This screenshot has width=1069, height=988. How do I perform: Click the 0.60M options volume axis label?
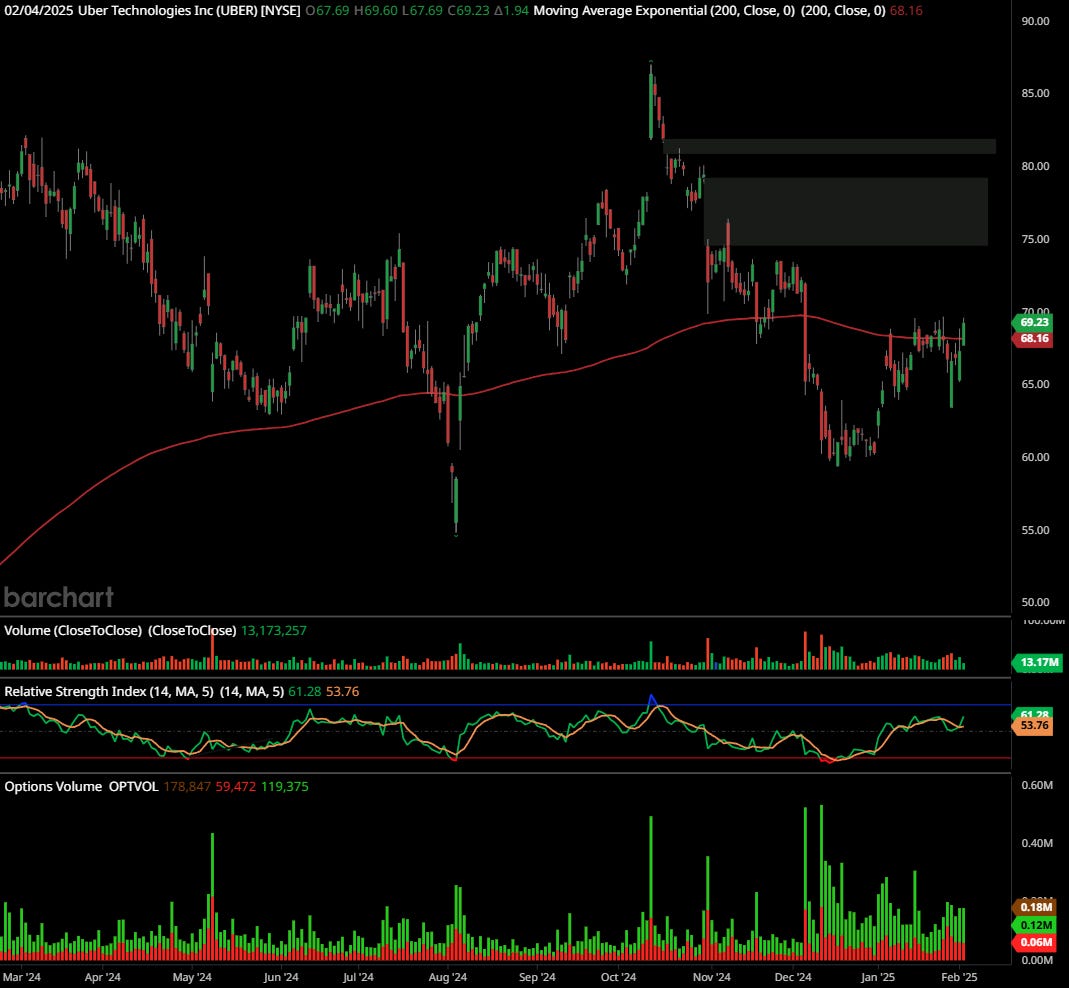(x=1037, y=785)
